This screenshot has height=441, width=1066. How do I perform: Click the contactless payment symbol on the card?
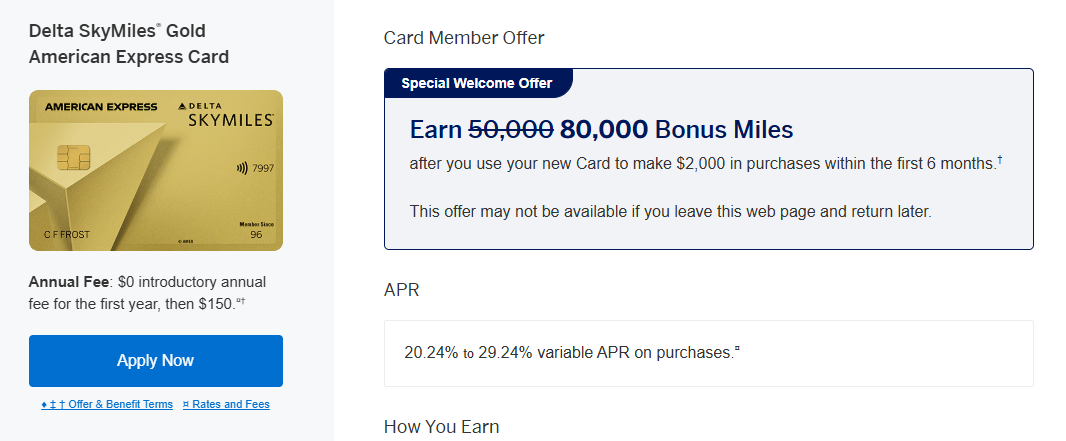coord(240,169)
